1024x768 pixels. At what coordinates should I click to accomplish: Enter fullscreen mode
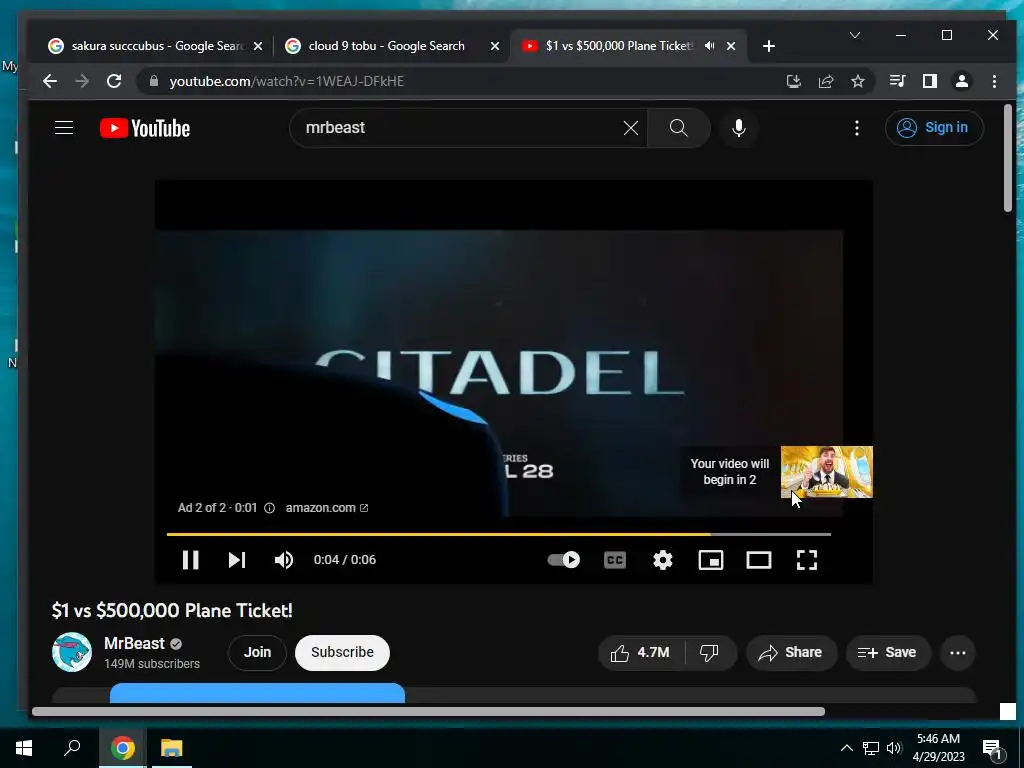point(807,560)
